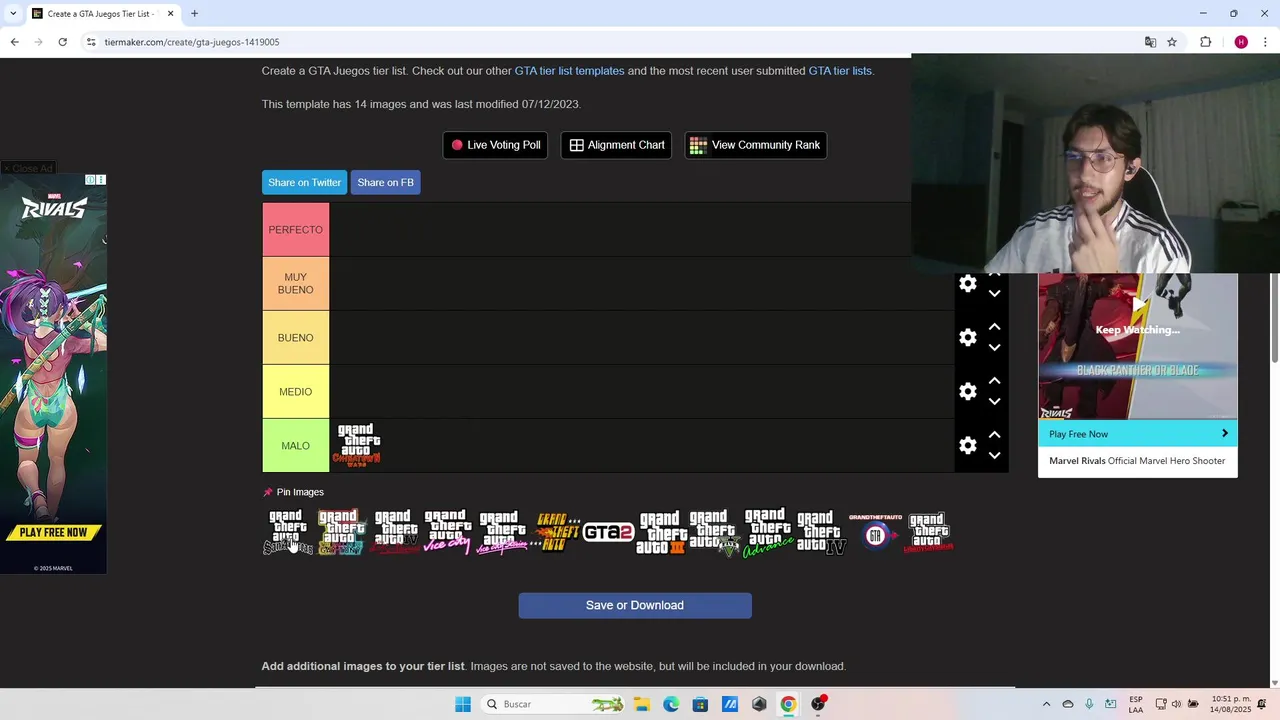The width and height of the screenshot is (1280, 720).
Task: Click Share on Twitter button
Action: (304, 182)
